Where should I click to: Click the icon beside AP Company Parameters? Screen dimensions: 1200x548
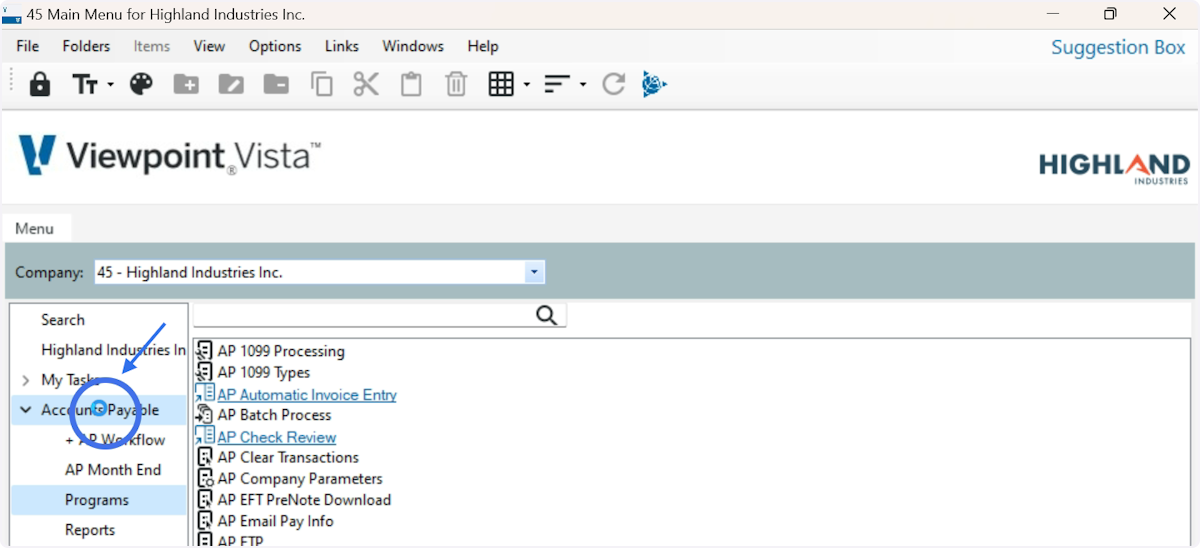[x=204, y=478]
